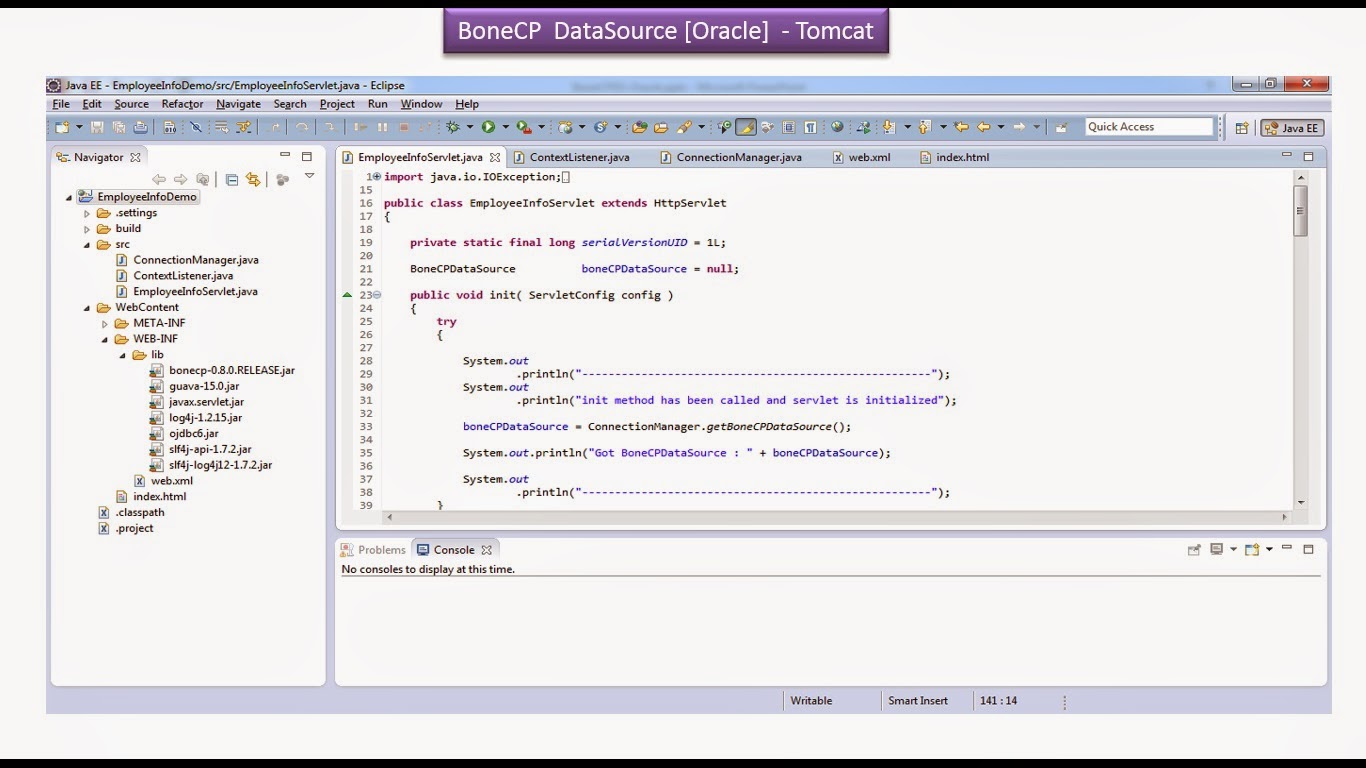Click the Back navigation yellow arrow
The width and height of the screenshot is (1366, 768).
[983, 127]
